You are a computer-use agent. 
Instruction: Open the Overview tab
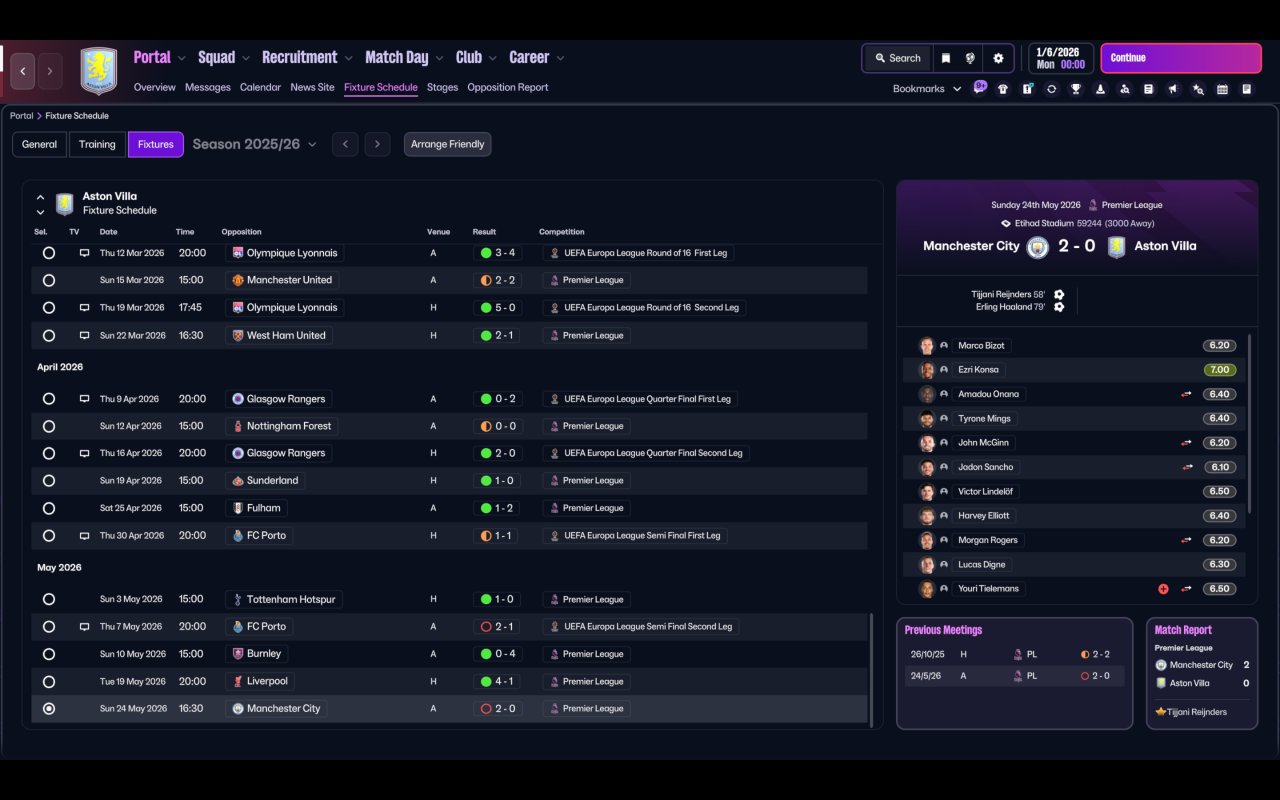pyautogui.click(x=155, y=87)
